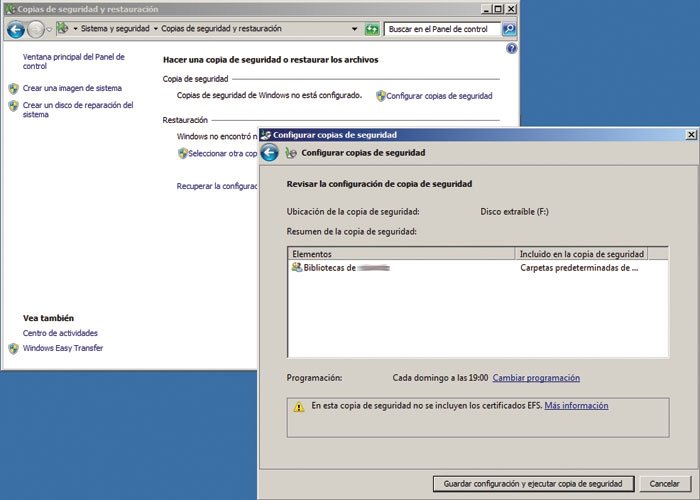The height and width of the screenshot is (500, 700).
Task: Click the Cancelar button
Action: pos(664,484)
